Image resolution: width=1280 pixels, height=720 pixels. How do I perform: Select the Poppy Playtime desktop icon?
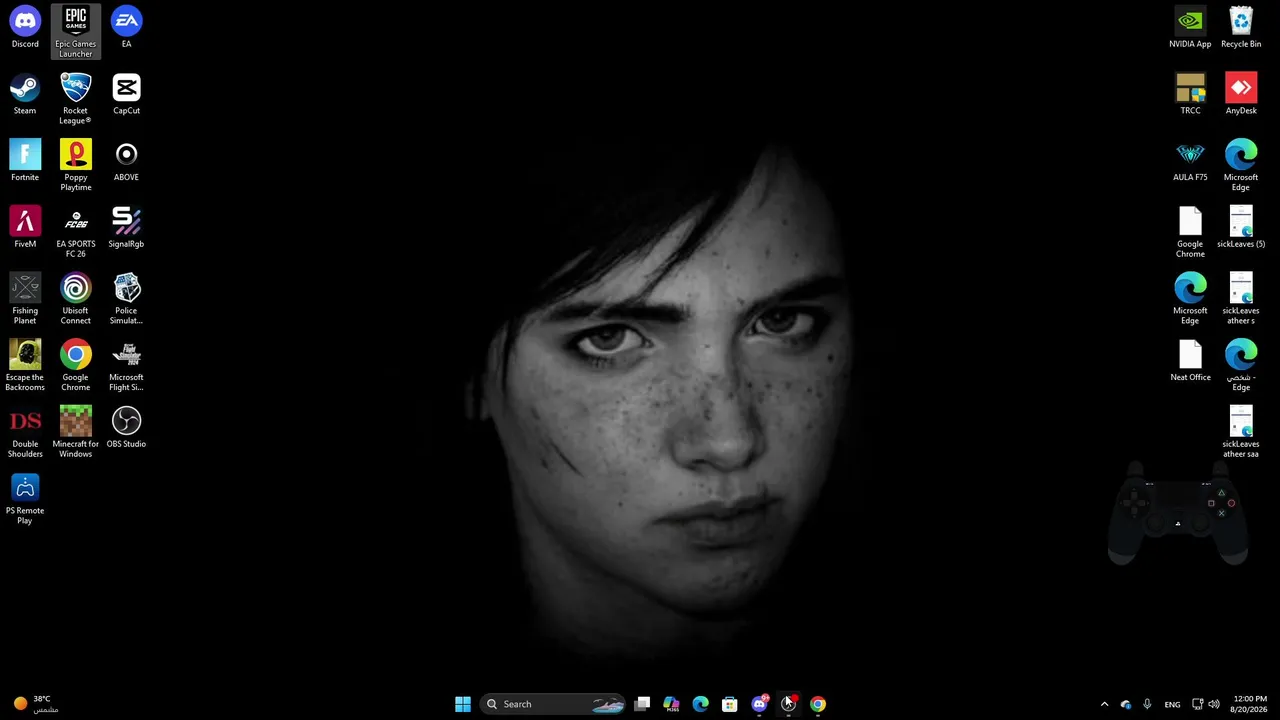click(x=75, y=165)
